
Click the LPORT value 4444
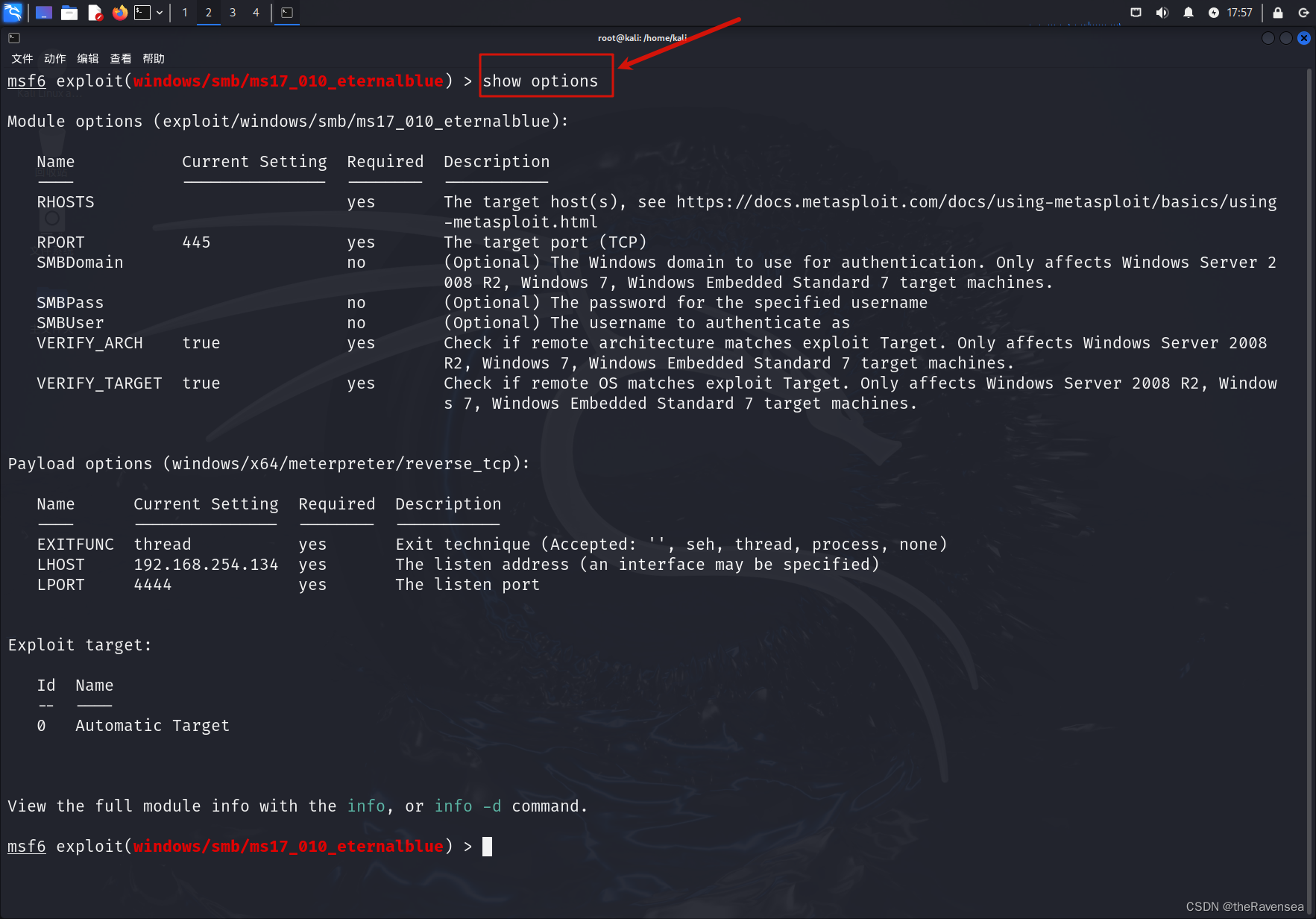click(x=153, y=585)
